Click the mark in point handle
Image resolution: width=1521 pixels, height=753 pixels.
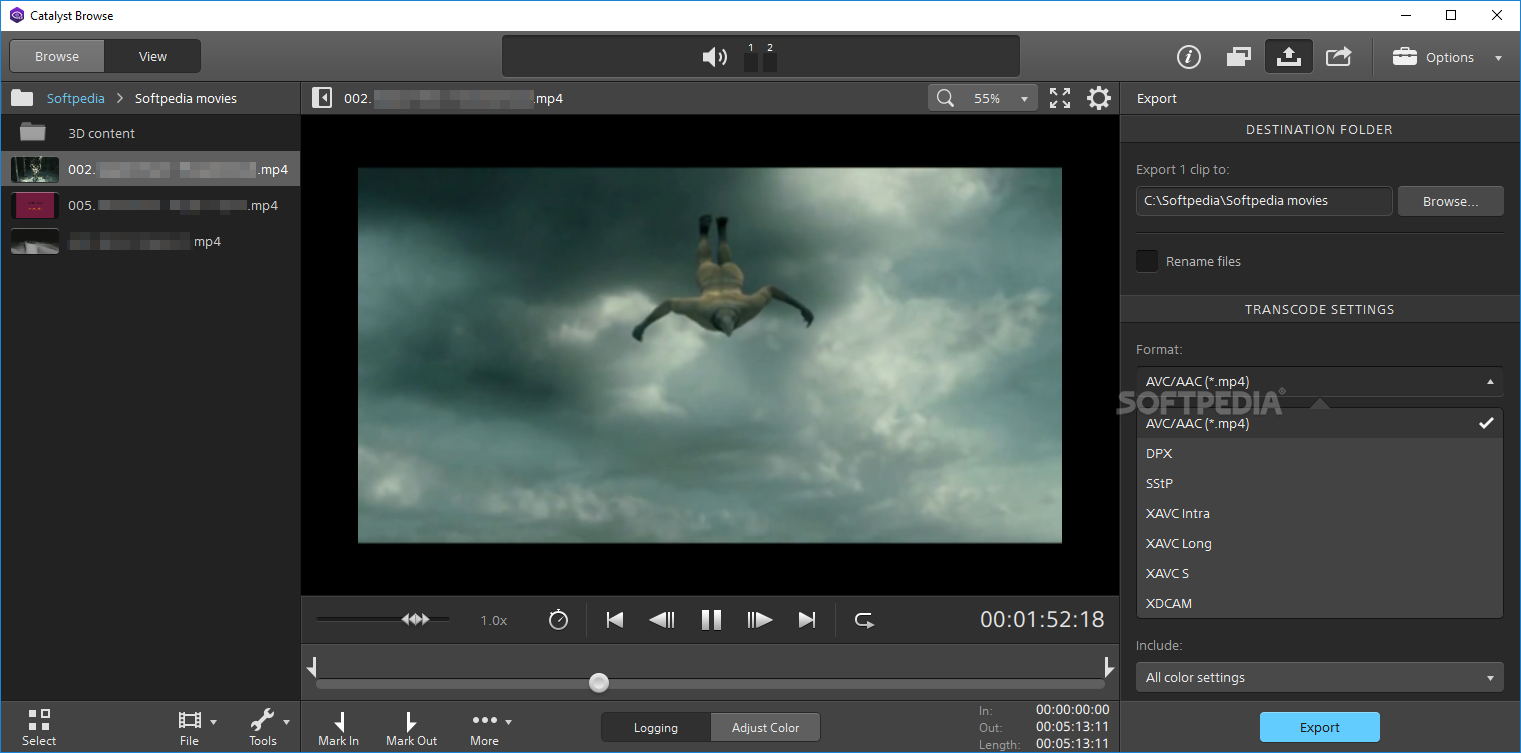tap(313, 666)
